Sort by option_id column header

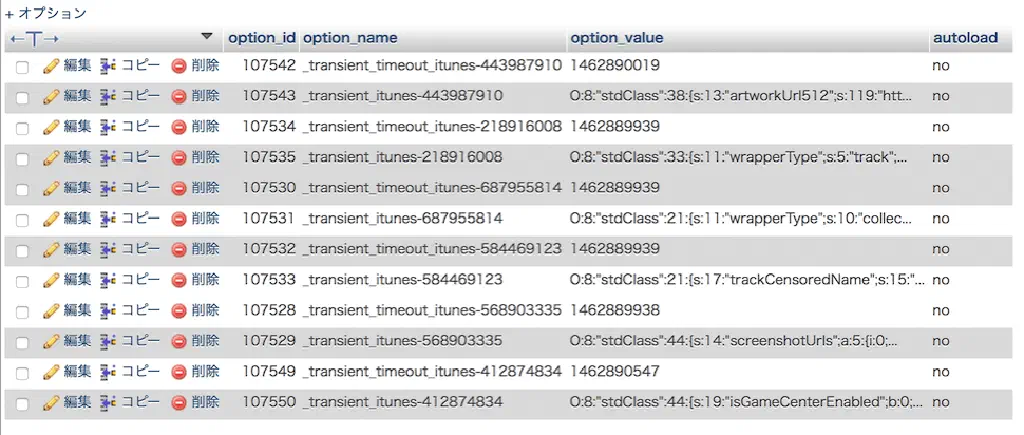[x=261, y=38]
